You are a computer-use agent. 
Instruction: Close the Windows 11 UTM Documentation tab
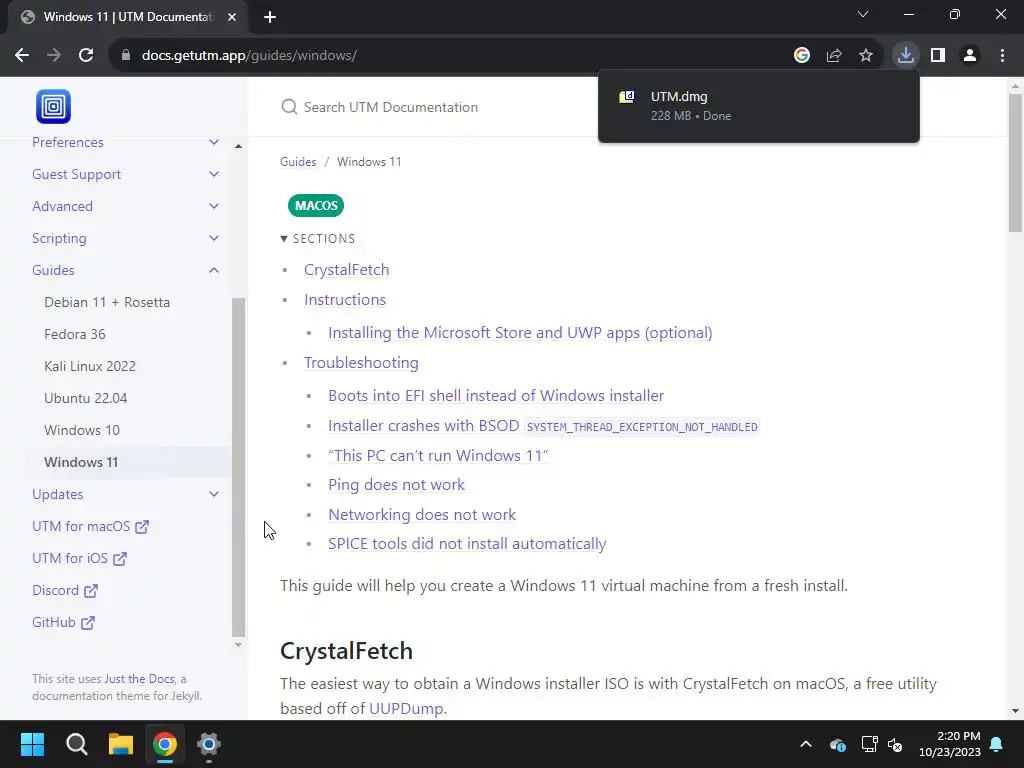pos(232,17)
